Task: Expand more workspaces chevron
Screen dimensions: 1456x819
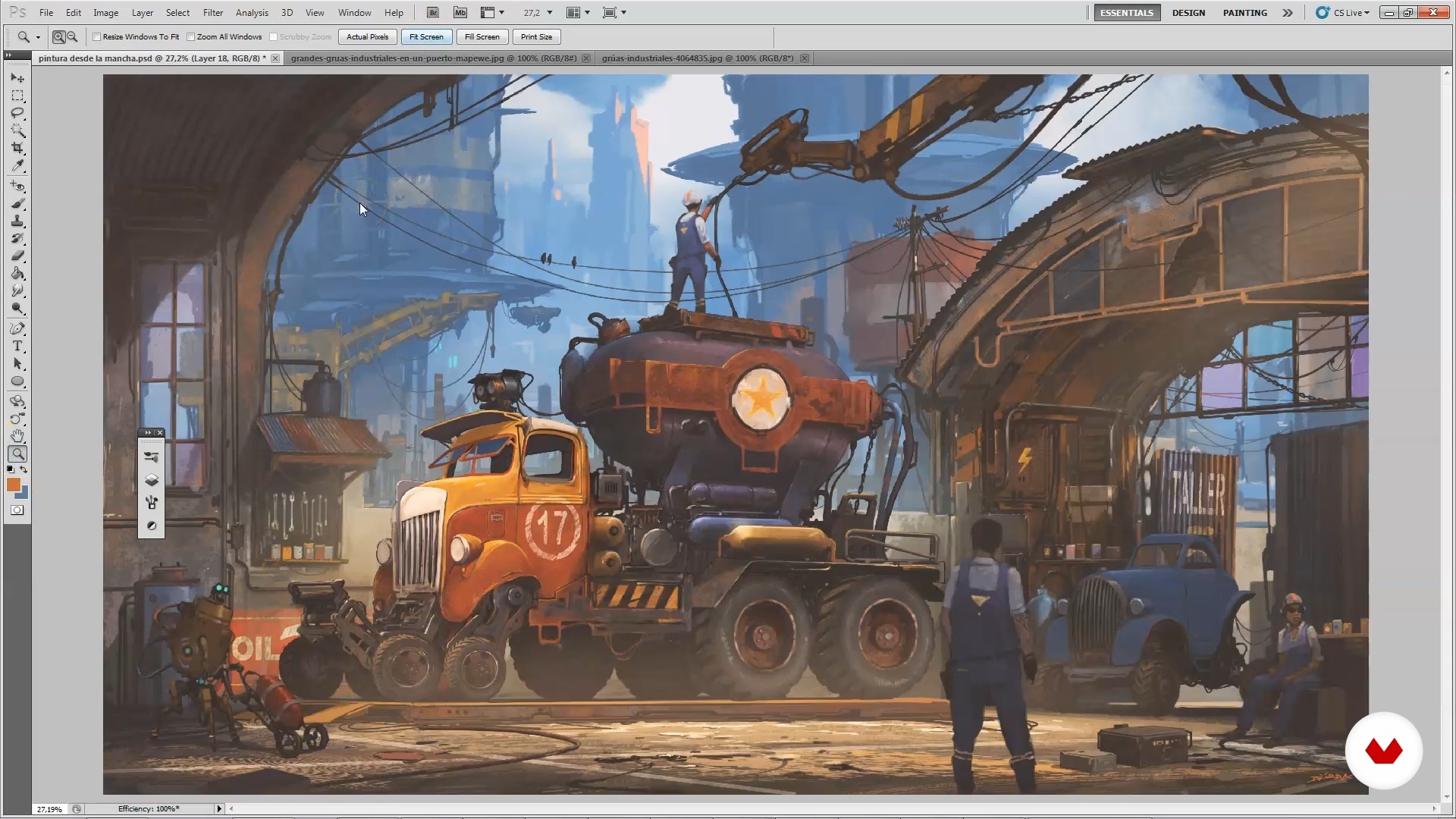Action: pos(1288,13)
